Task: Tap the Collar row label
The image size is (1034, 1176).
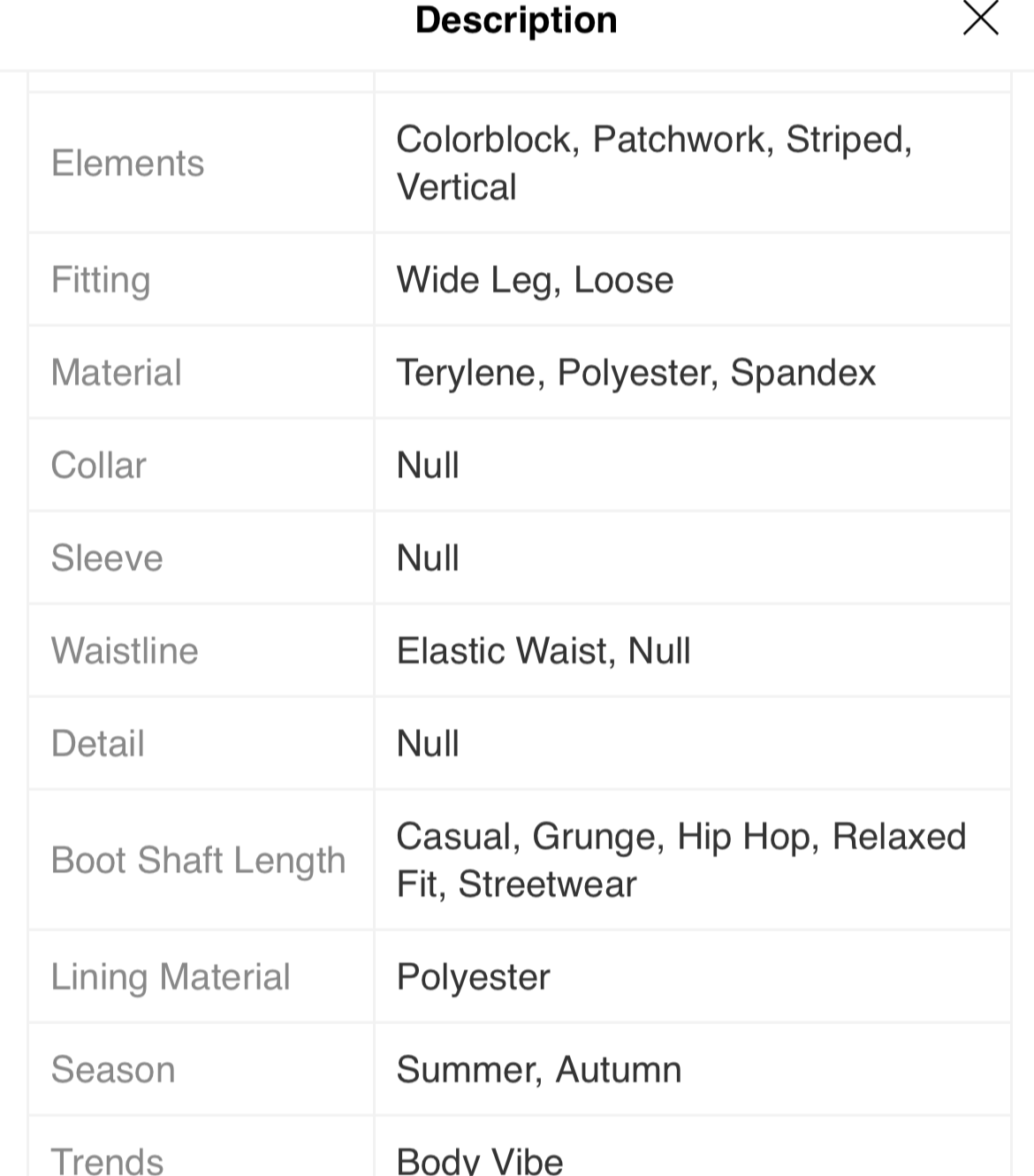Action: click(98, 466)
